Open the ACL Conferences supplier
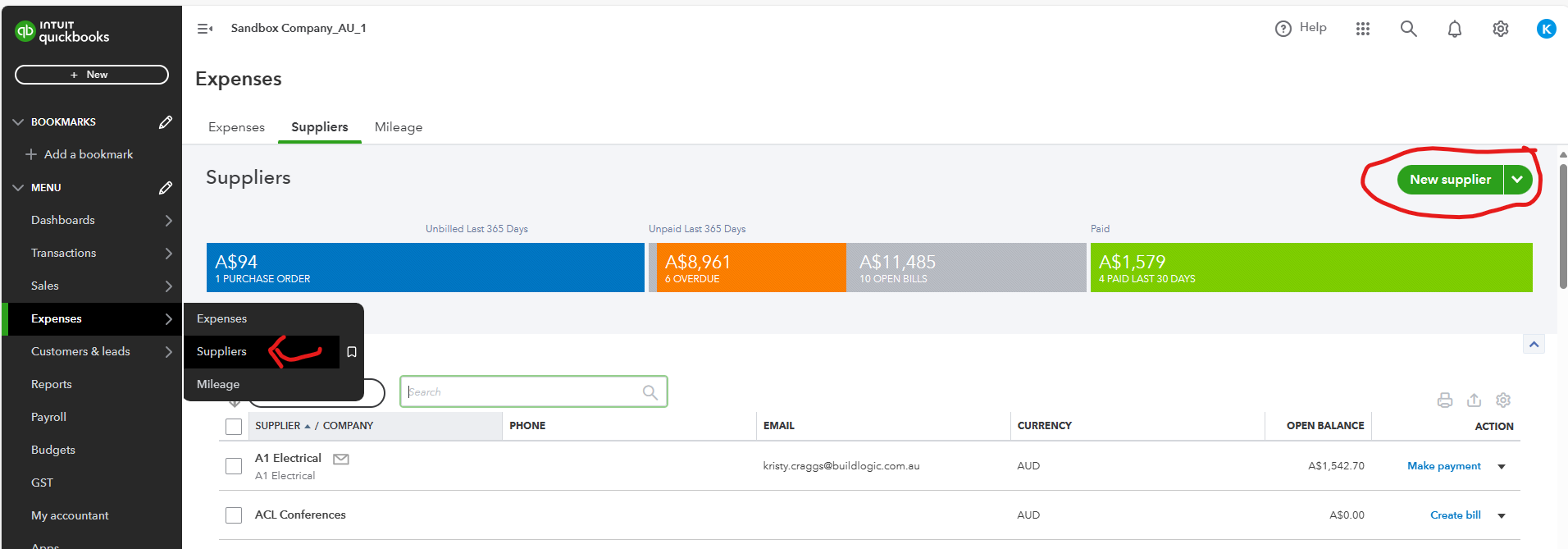The height and width of the screenshot is (549, 1568). (300, 515)
